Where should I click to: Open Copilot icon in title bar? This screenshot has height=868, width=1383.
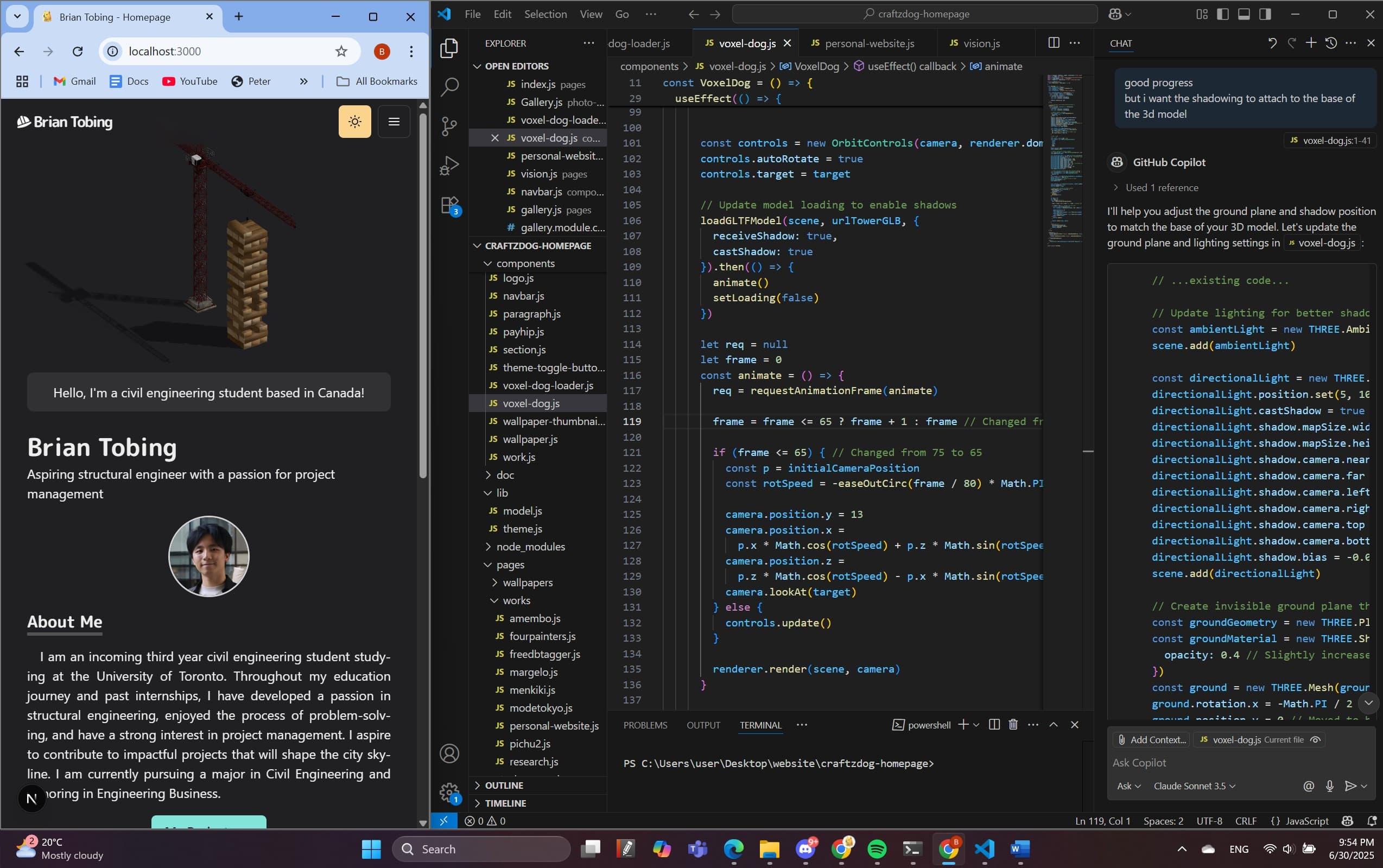pyautogui.click(x=1115, y=14)
